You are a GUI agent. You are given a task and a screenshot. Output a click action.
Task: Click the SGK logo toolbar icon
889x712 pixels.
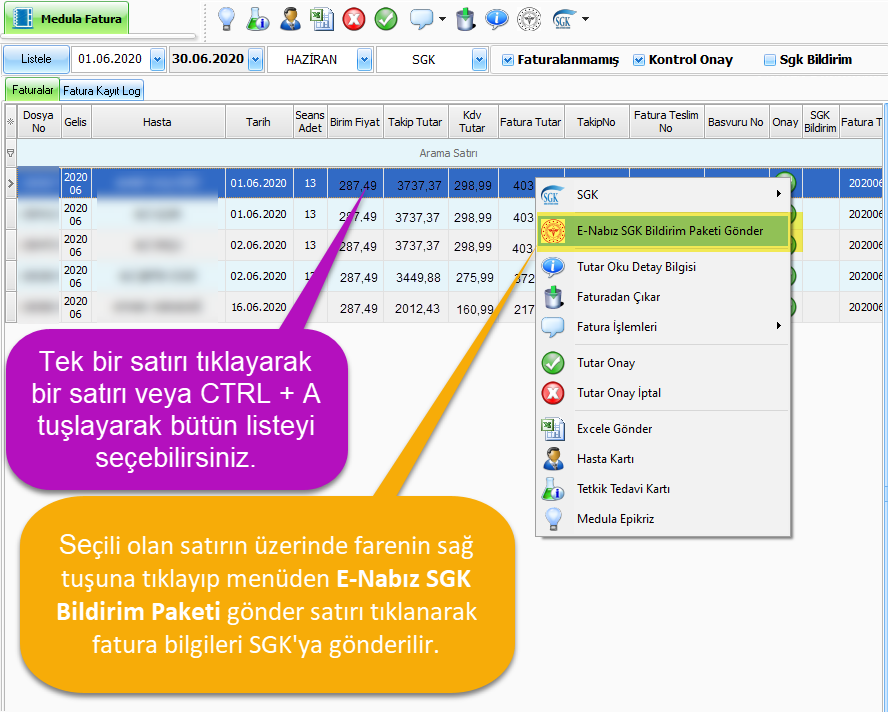pyautogui.click(x=564, y=19)
